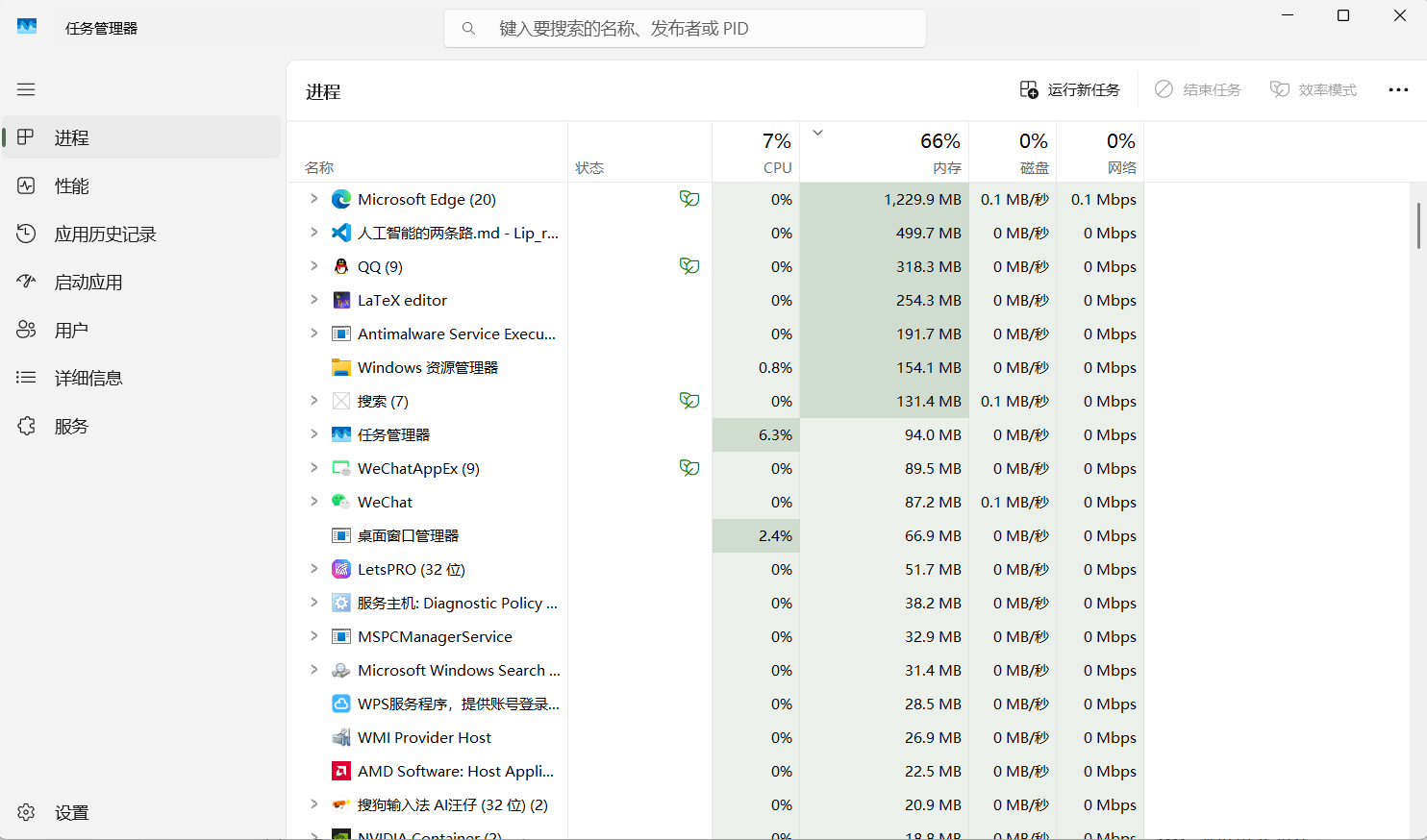This screenshot has height=840, width=1427.
Task: Click the AMD Software red icon
Action: click(341, 771)
